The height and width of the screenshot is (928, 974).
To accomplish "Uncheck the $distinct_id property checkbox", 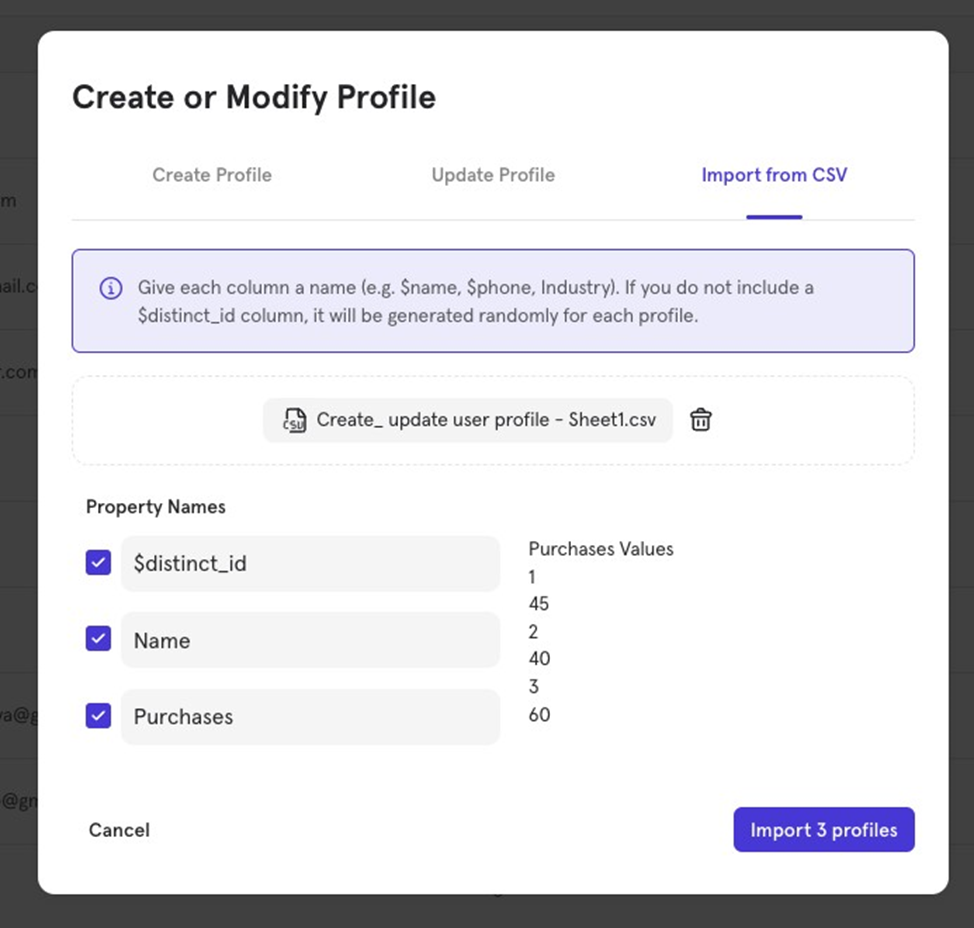I will tap(98, 563).
